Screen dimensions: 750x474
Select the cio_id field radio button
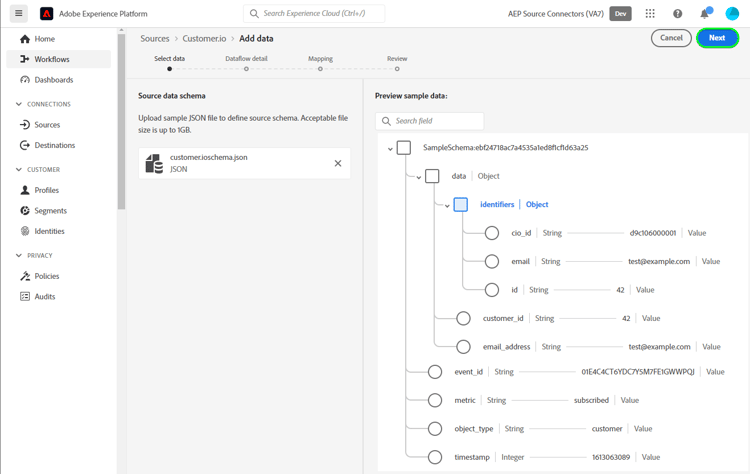point(492,233)
